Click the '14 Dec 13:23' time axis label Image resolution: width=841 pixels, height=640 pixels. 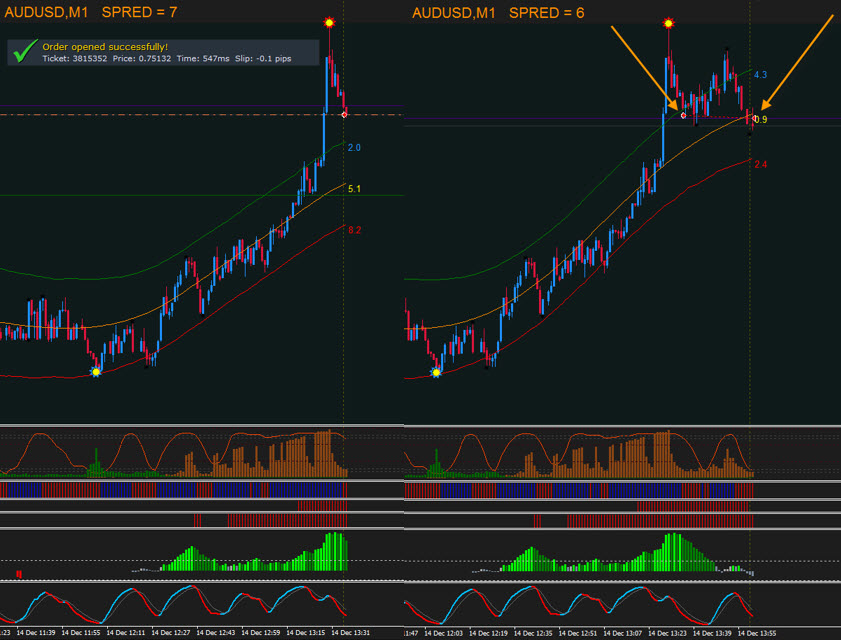tap(668, 633)
